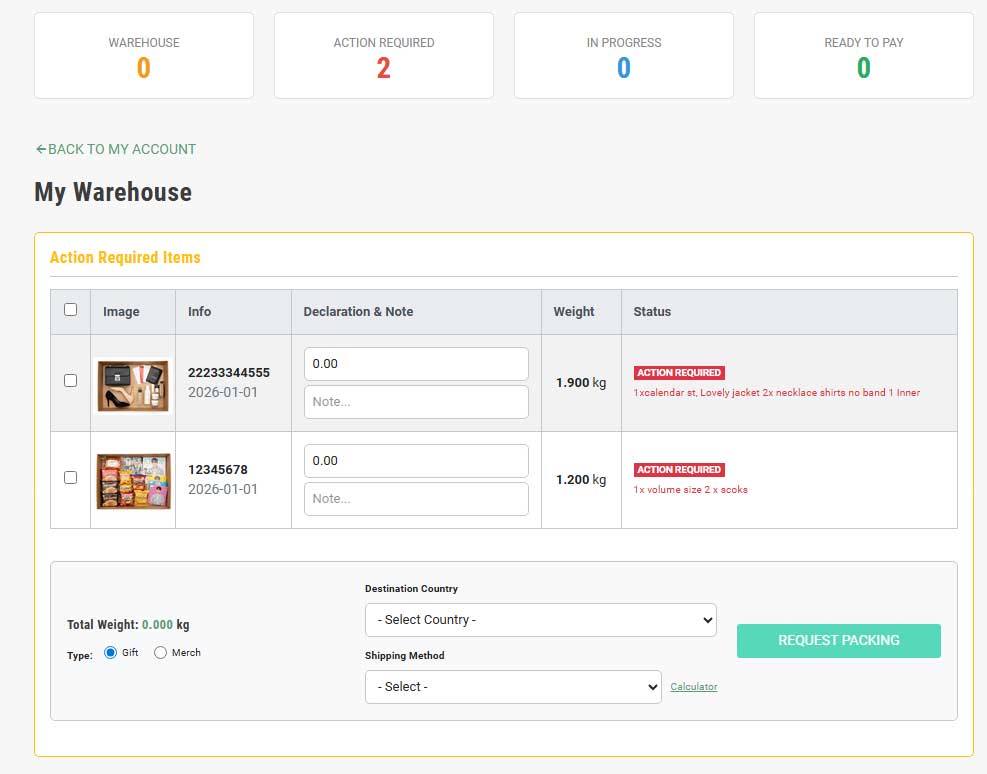Click the Request Packing button
987x774 pixels.
tap(838, 641)
